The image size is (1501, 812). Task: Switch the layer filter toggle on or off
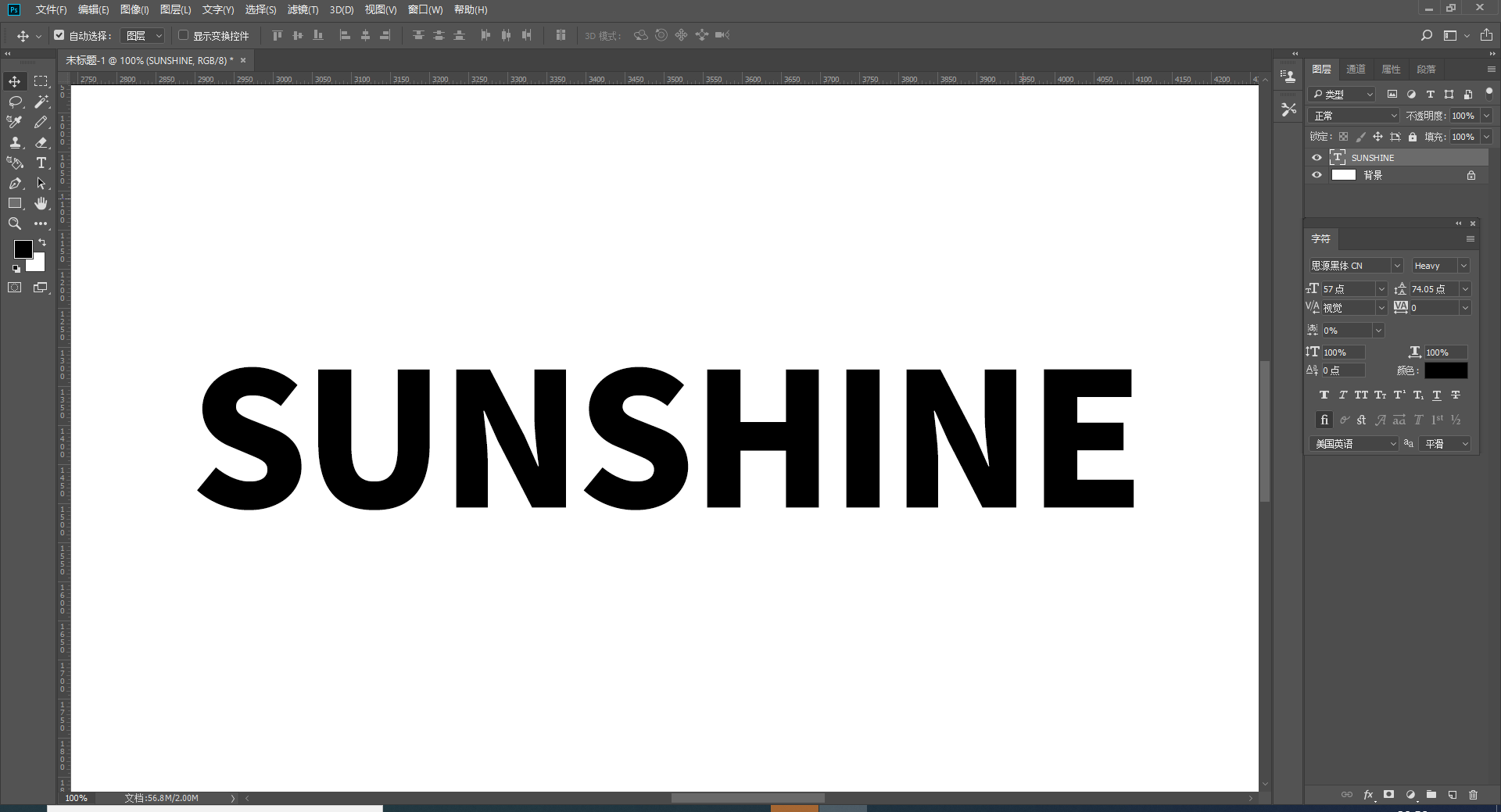tap(1488, 92)
